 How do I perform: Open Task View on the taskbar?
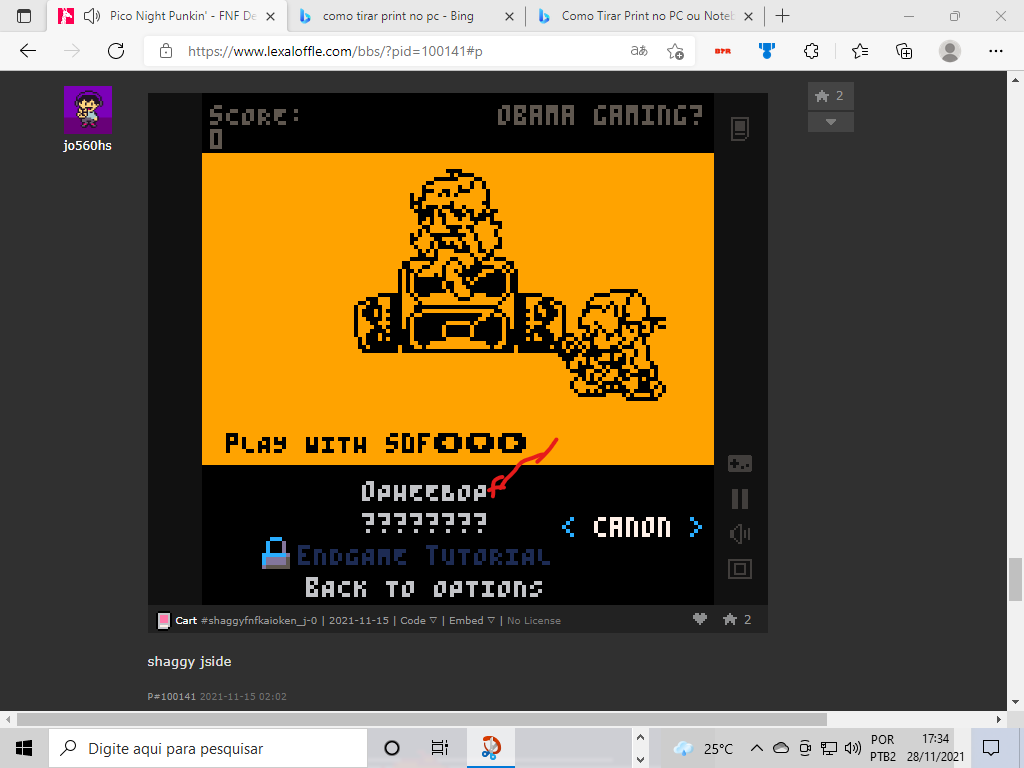[440, 748]
